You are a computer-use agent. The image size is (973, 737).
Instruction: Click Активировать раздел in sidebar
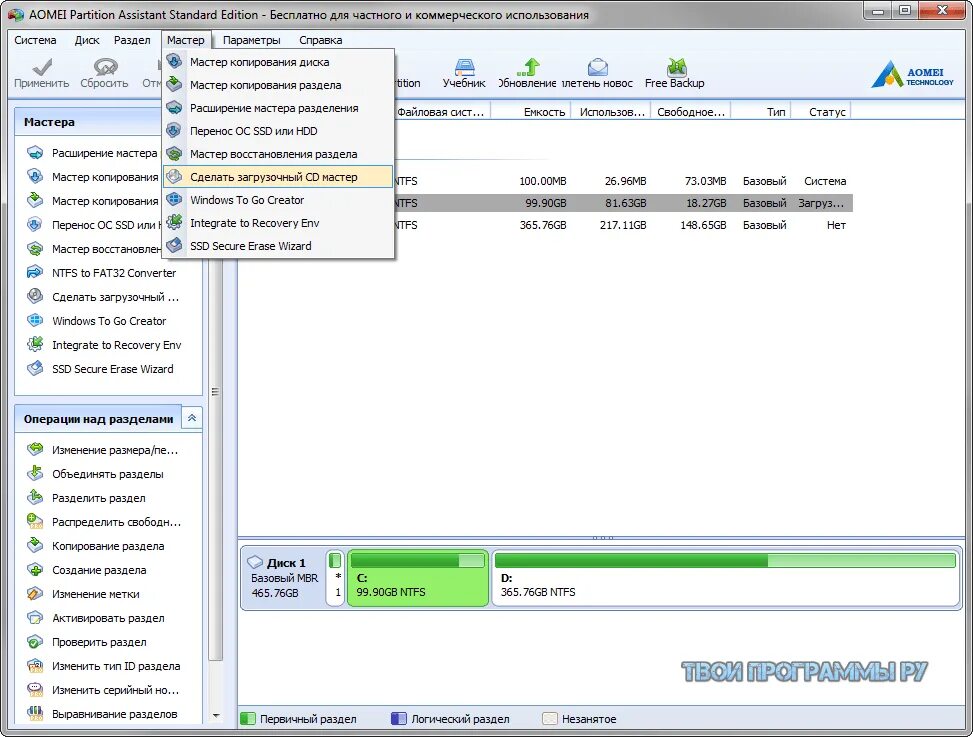point(109,618)
